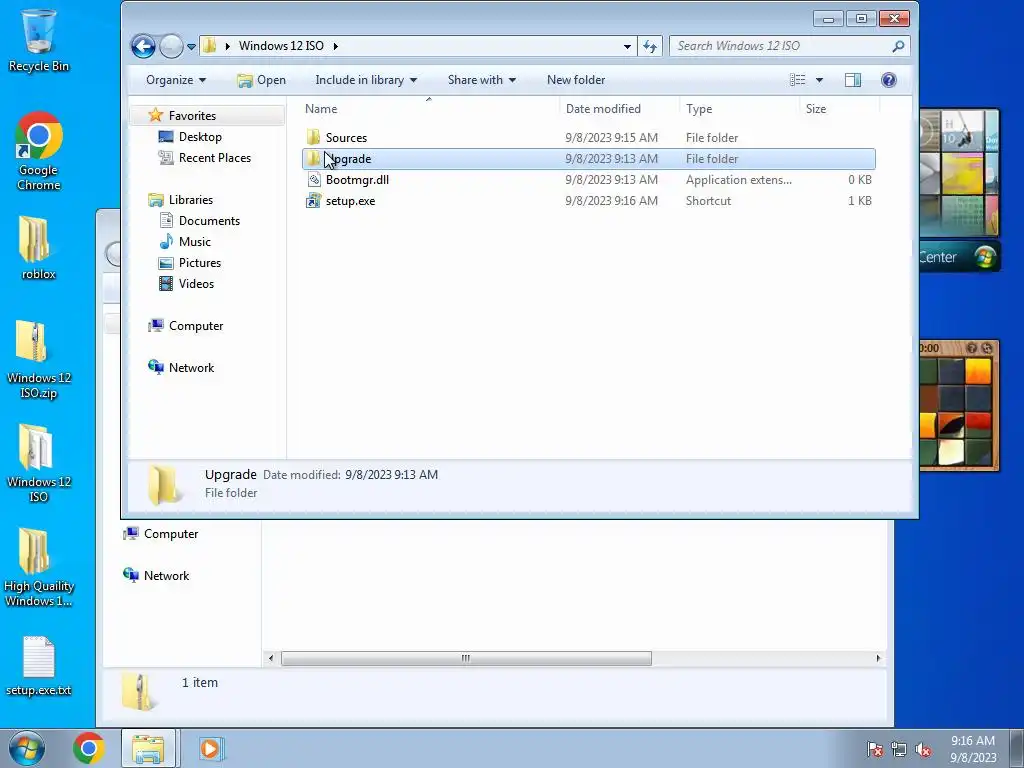This screenshot has height=768, width=1024.
Task: Click the Show desktop button at the taskbar's end
Action: pos(1017,748)
